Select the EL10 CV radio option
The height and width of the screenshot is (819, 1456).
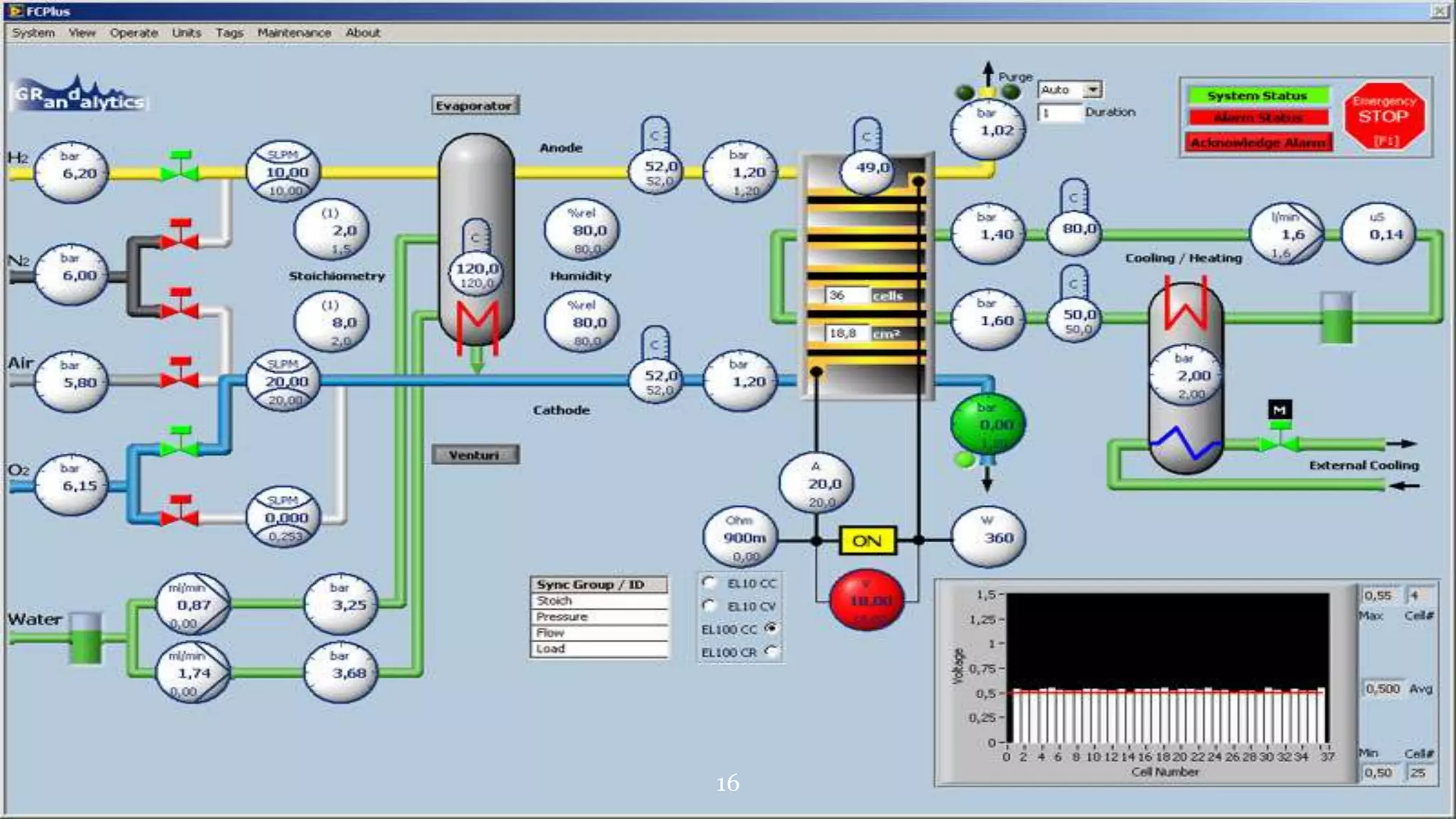[709, 606]
